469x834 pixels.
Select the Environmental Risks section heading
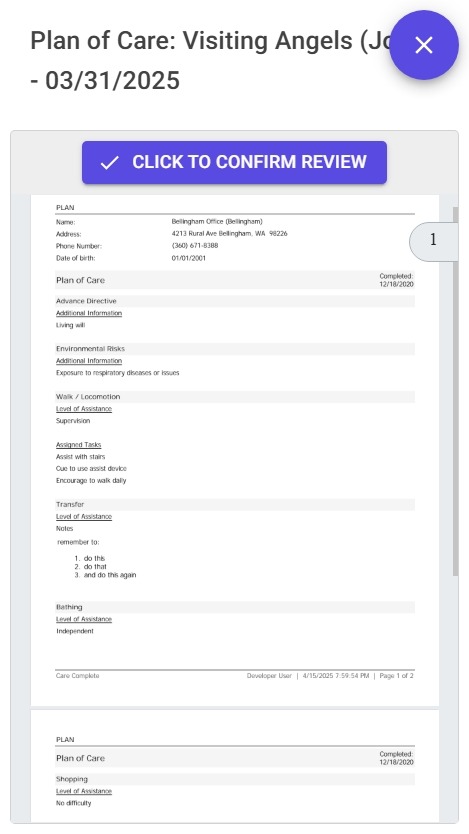point(90,349)
